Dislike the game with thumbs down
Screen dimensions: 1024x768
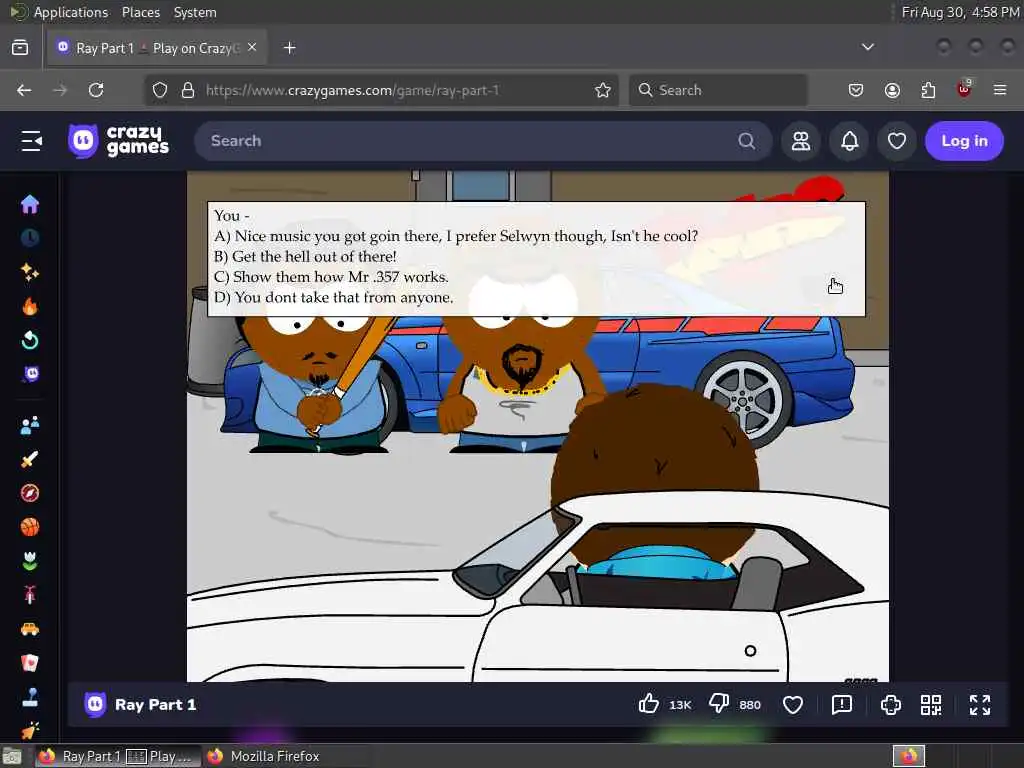719,704
